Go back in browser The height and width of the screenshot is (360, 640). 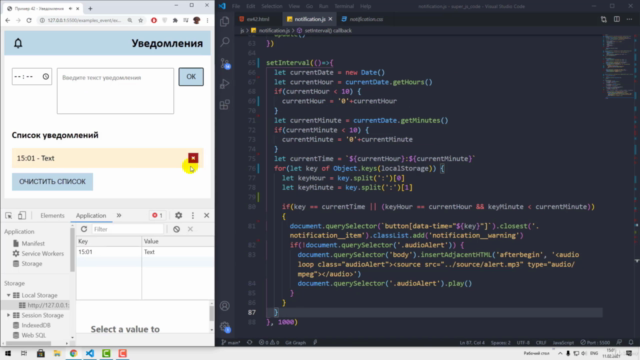[8, 20]
